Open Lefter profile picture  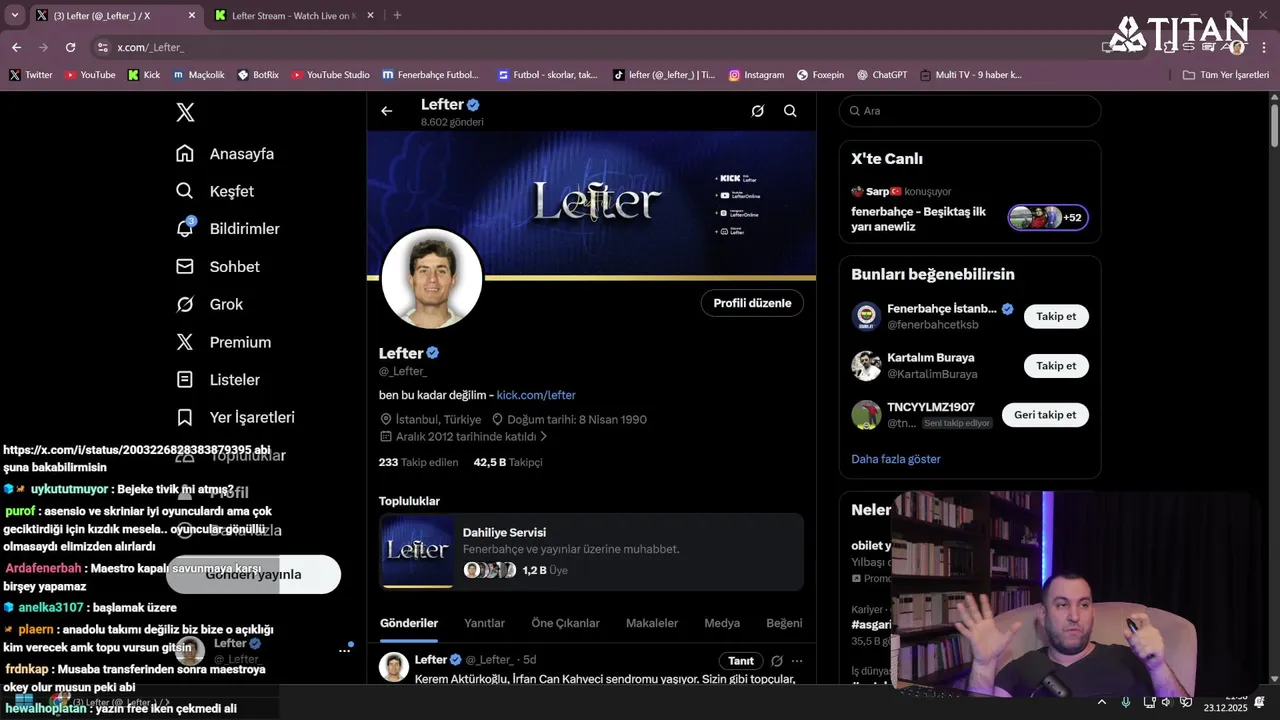[x=432, y=279]
